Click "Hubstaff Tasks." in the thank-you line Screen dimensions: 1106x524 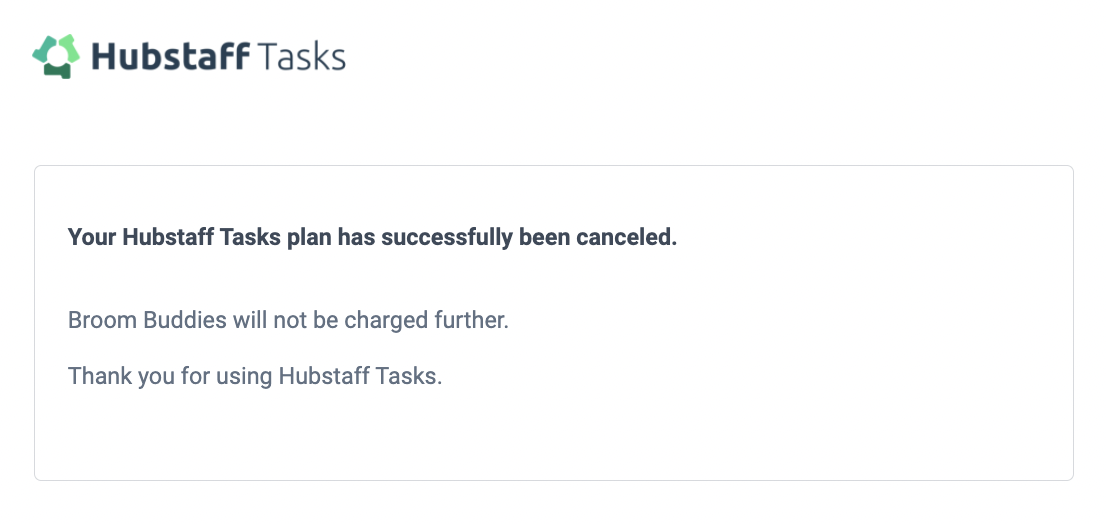(360, 377)
